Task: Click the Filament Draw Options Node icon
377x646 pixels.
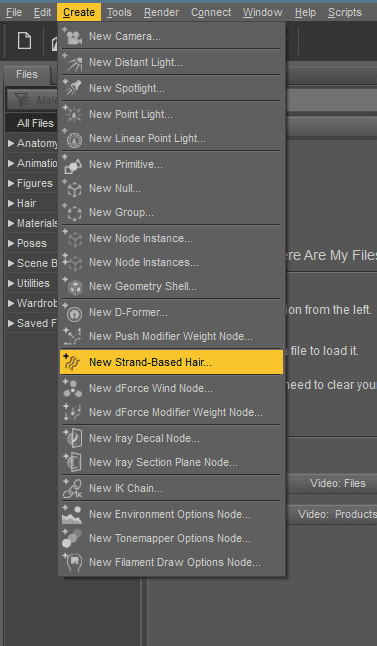Action: point(73,562)
